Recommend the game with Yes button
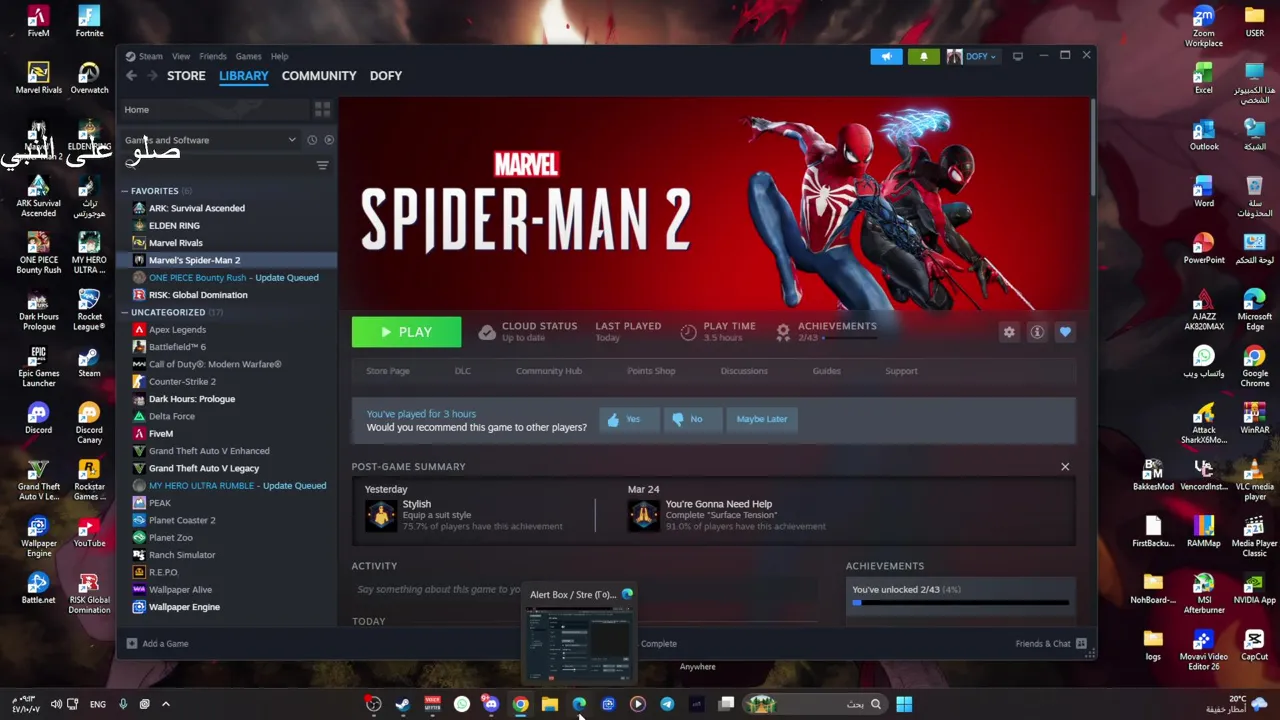Viewport: 1280px width, 720px height. click(629, 419)
